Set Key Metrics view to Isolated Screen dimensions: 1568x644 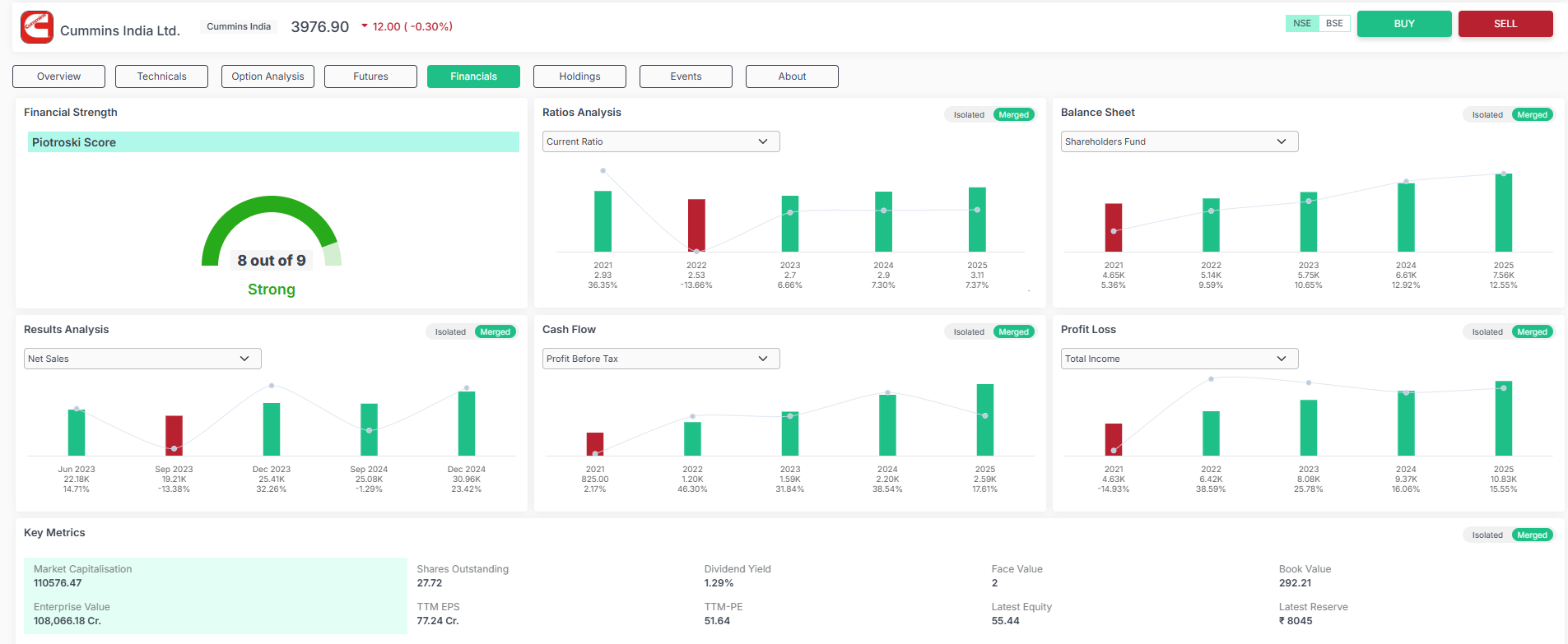1487,535
